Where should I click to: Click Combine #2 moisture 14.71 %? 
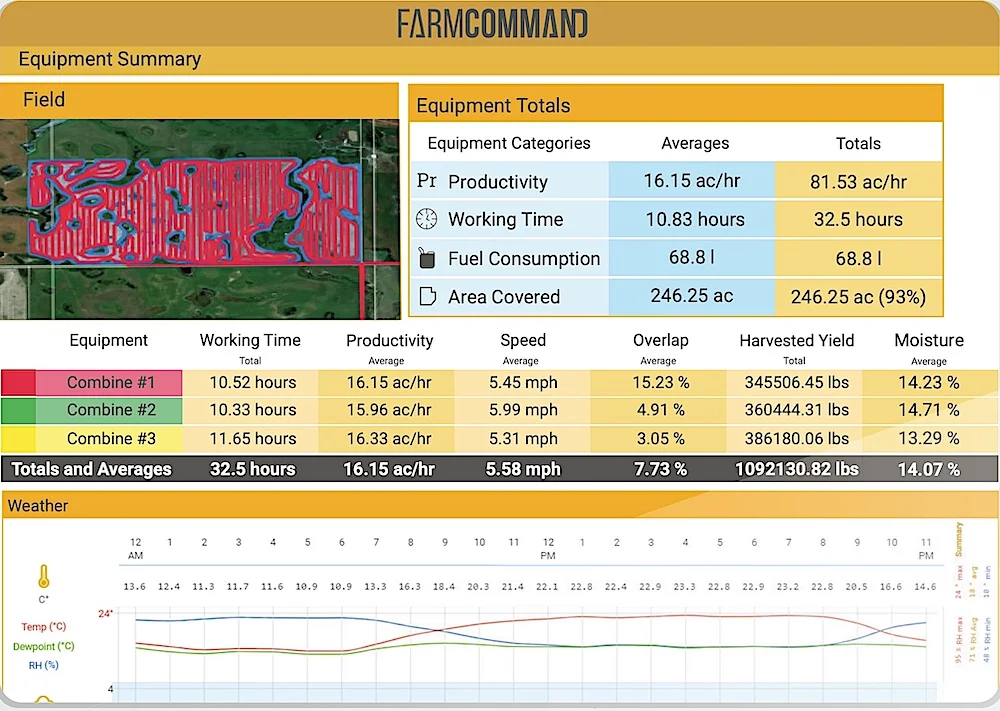click(929, 410)
